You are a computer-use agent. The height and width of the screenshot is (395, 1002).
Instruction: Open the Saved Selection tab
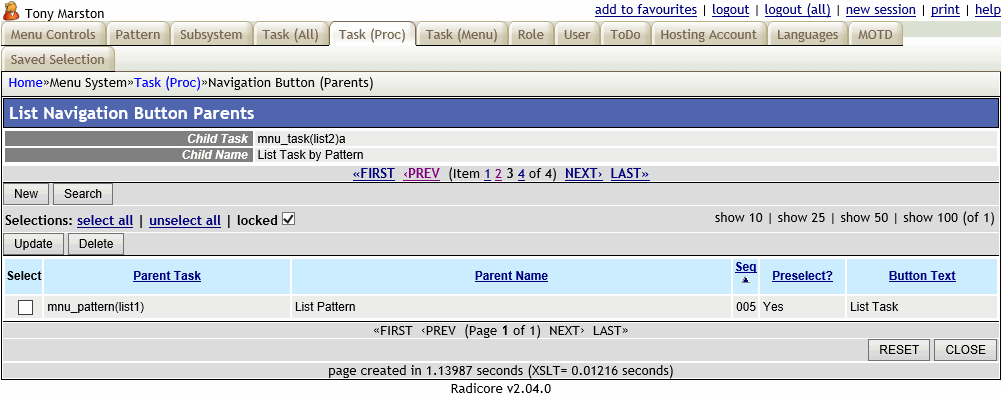pos(58,59)
